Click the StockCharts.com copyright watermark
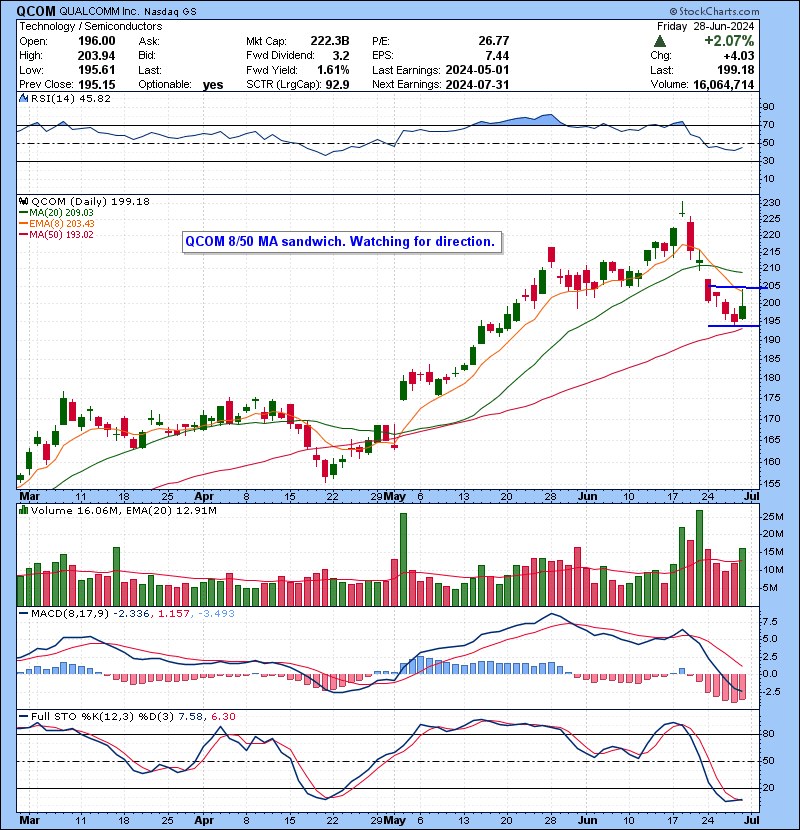 (747, 10)
